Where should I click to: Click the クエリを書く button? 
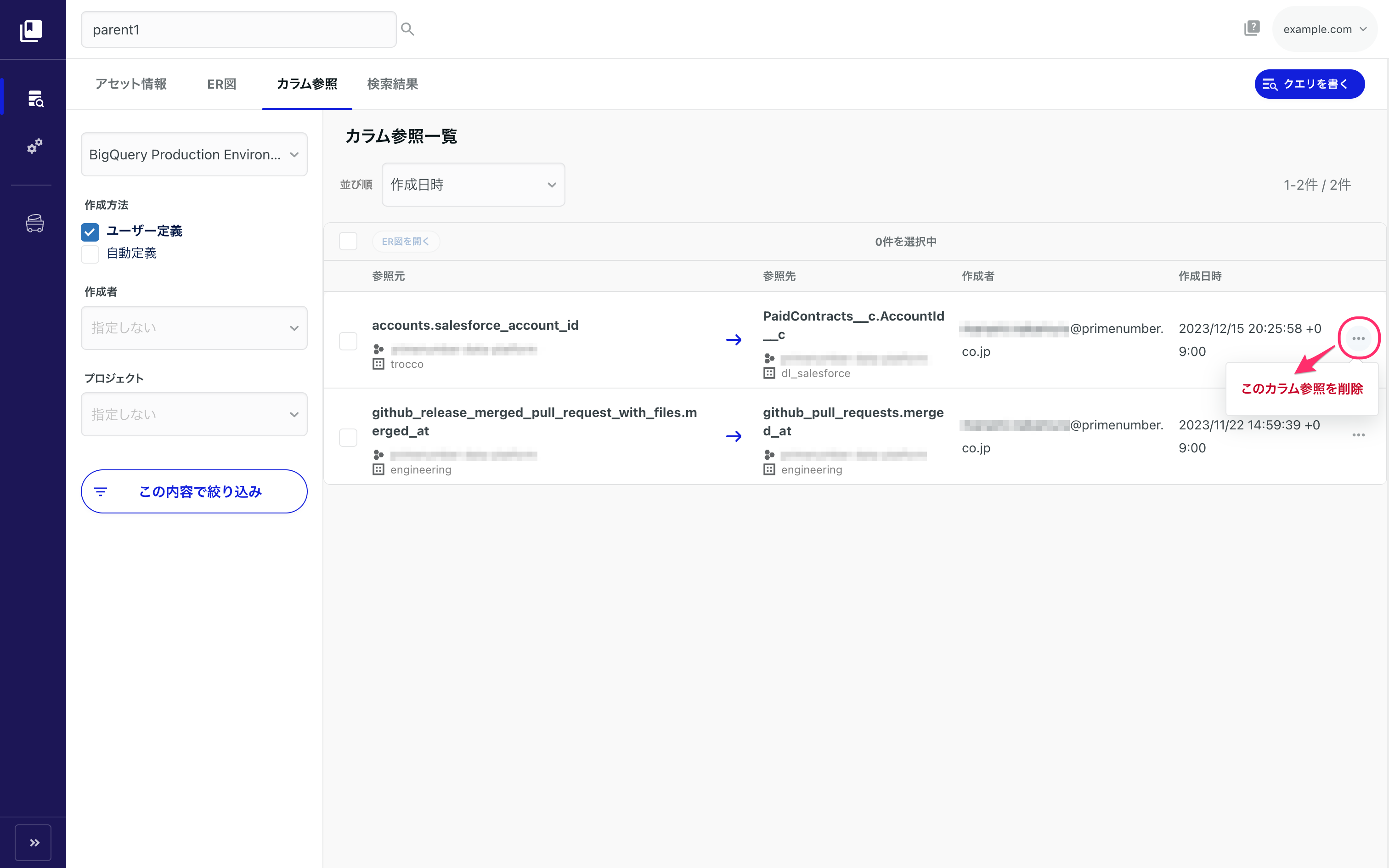point(1309,84)
